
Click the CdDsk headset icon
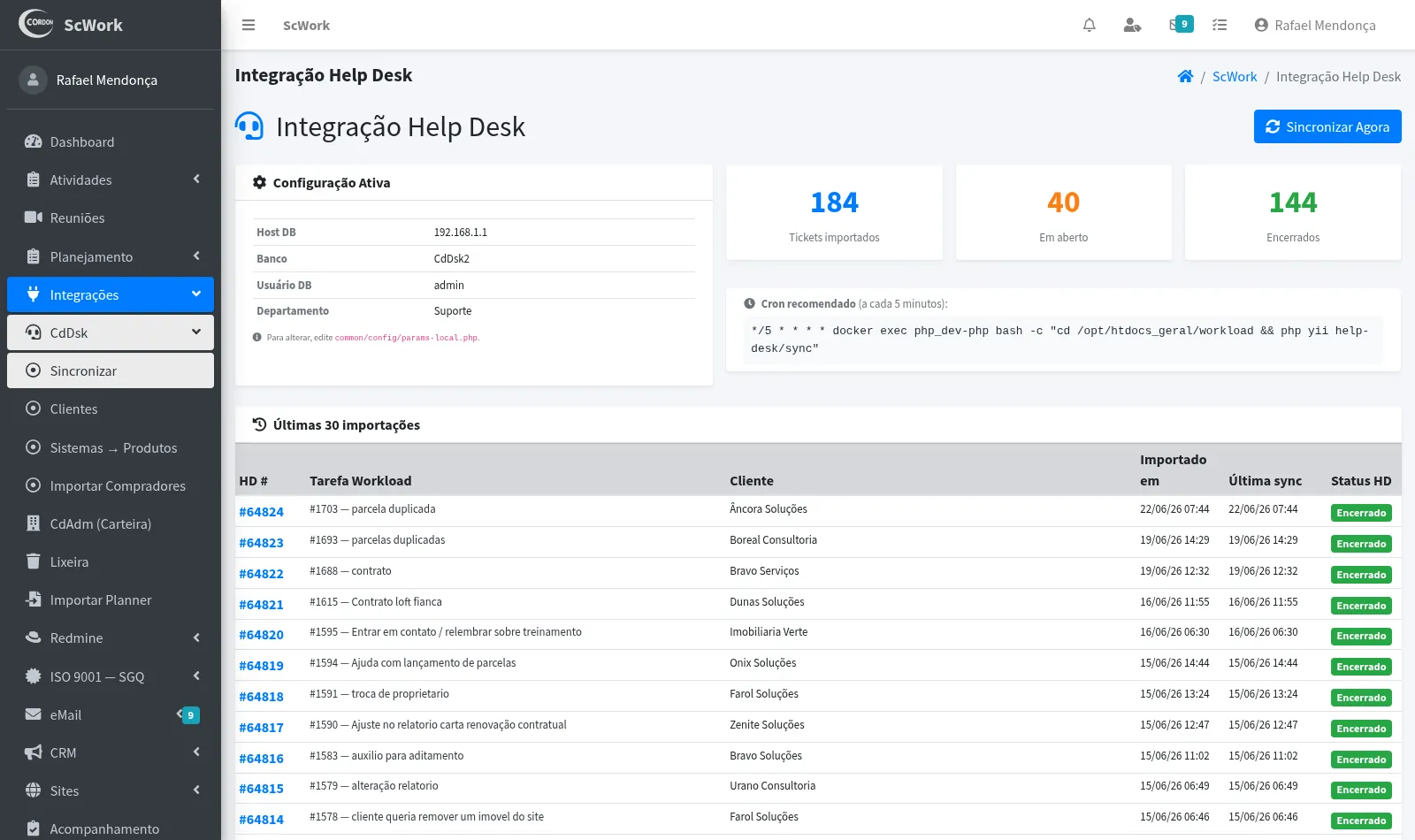[x=33, y=332]
